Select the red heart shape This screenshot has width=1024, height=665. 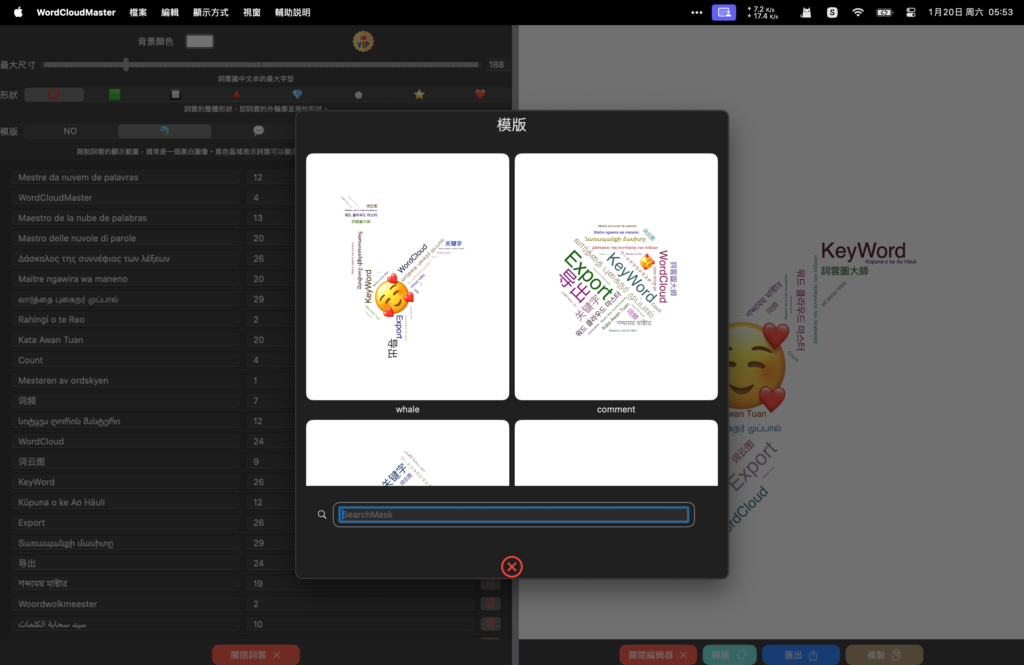480,95
